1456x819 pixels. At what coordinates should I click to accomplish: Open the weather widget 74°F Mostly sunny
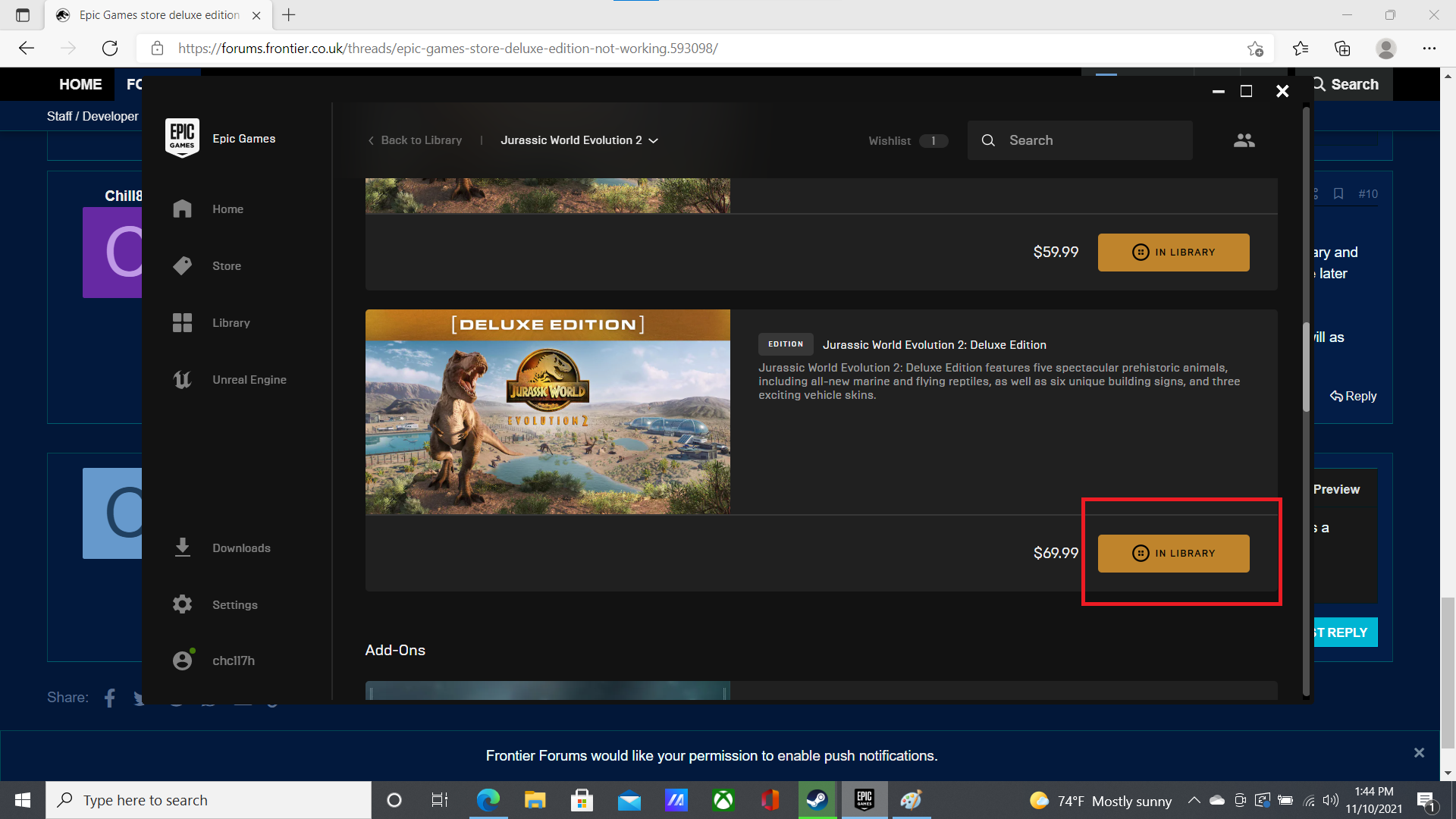1100,801
